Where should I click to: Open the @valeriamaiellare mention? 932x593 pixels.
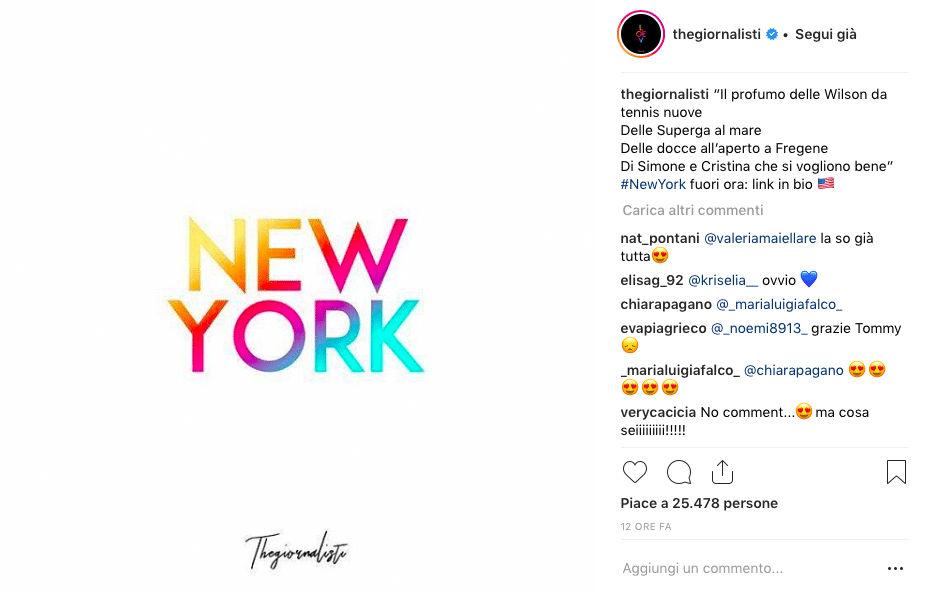pos(760,238)
